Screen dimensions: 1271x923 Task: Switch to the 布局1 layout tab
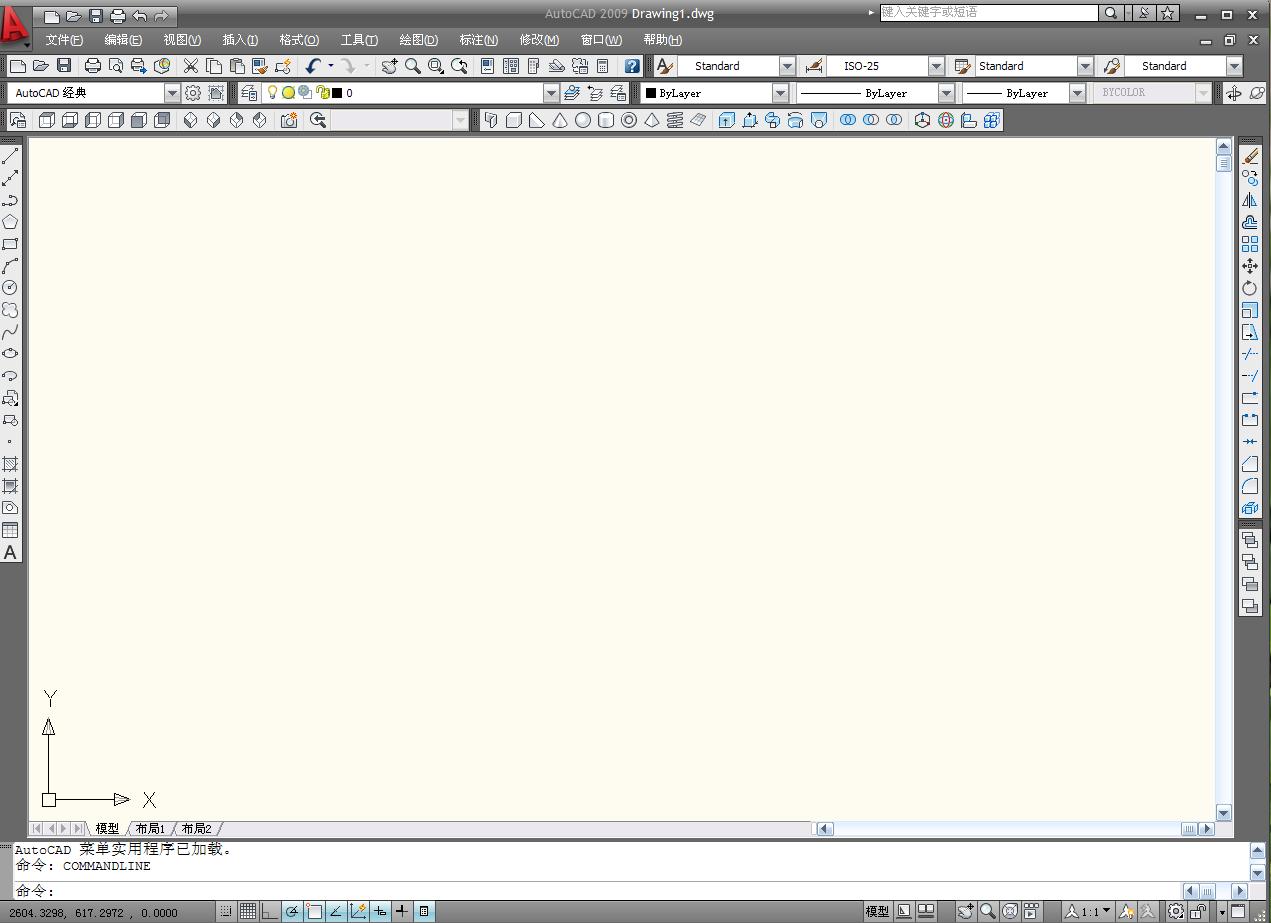pos(151,829)
